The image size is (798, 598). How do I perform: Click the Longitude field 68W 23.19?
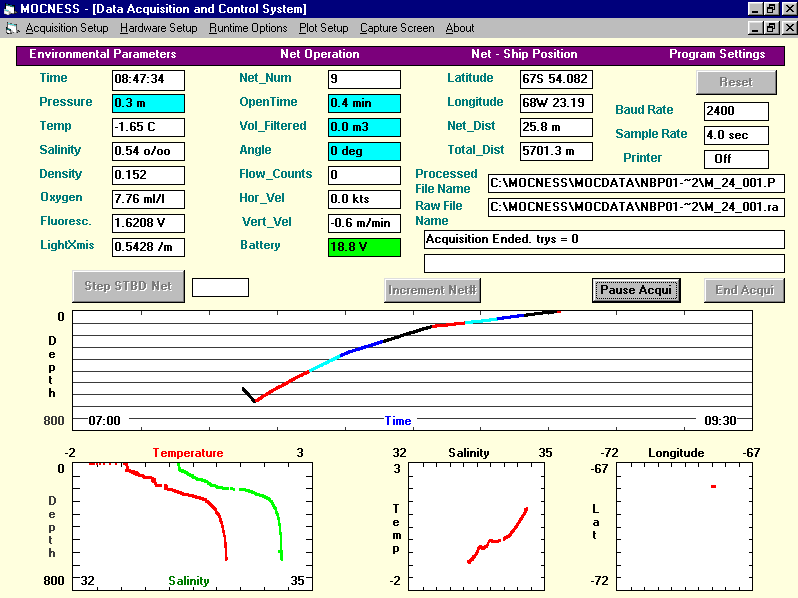556,103
